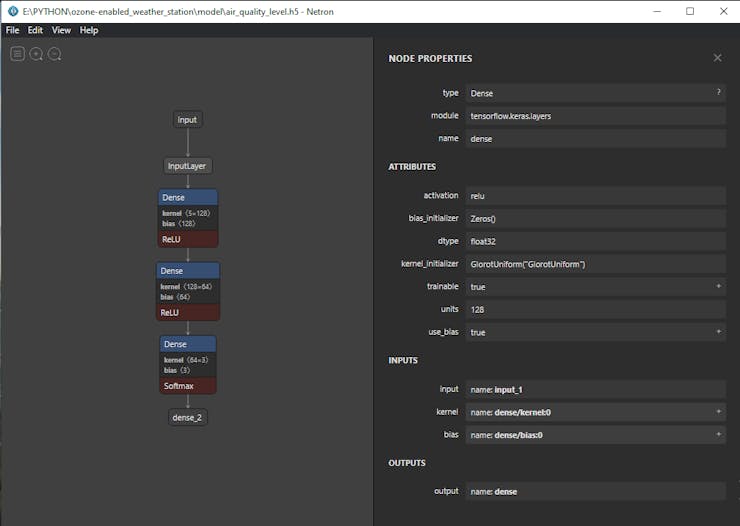Click the Netron app icon in title bar
This screenshot has height=526, width=740.
12,11
